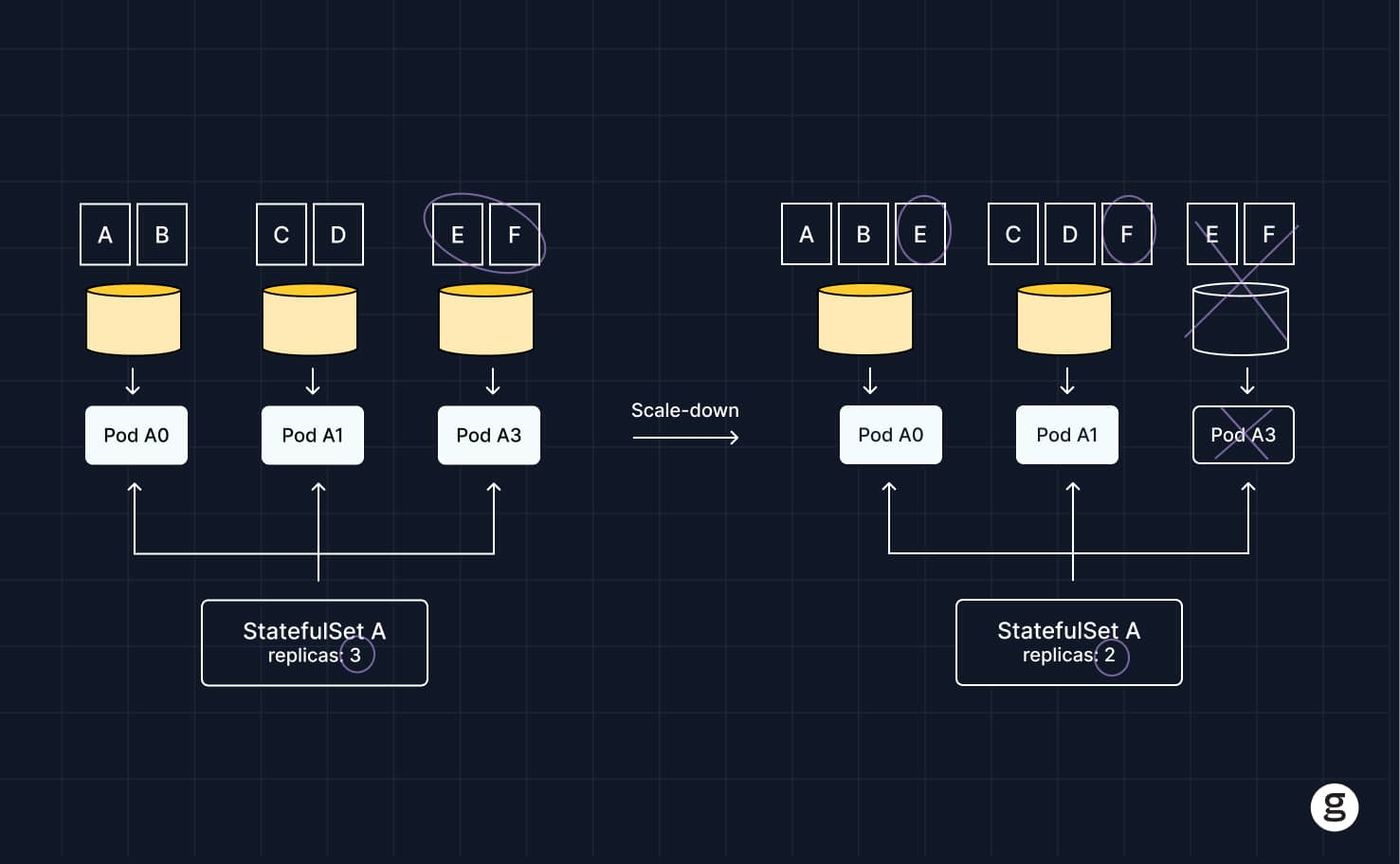1400x864 pixels.
Task: Select circled box F next to box D
Action: [1127, 235]
